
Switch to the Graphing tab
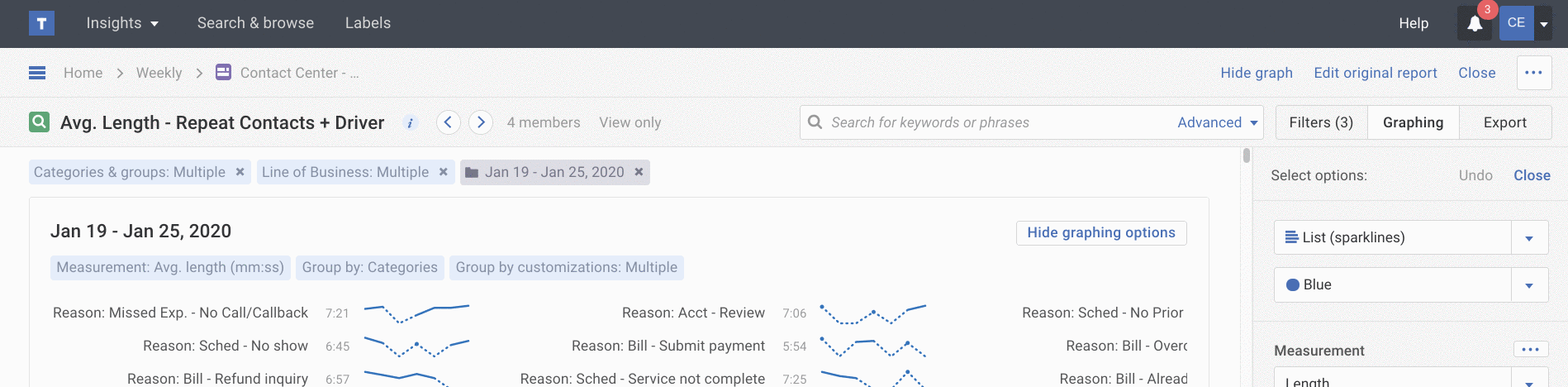pyautogui.click(x=1413, y=122)
